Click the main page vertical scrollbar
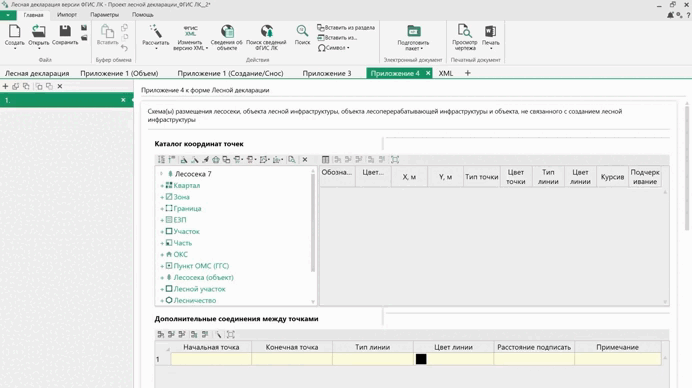Image resolution: width=692 pixels, height=388 pixels. (x=687, y=168)
